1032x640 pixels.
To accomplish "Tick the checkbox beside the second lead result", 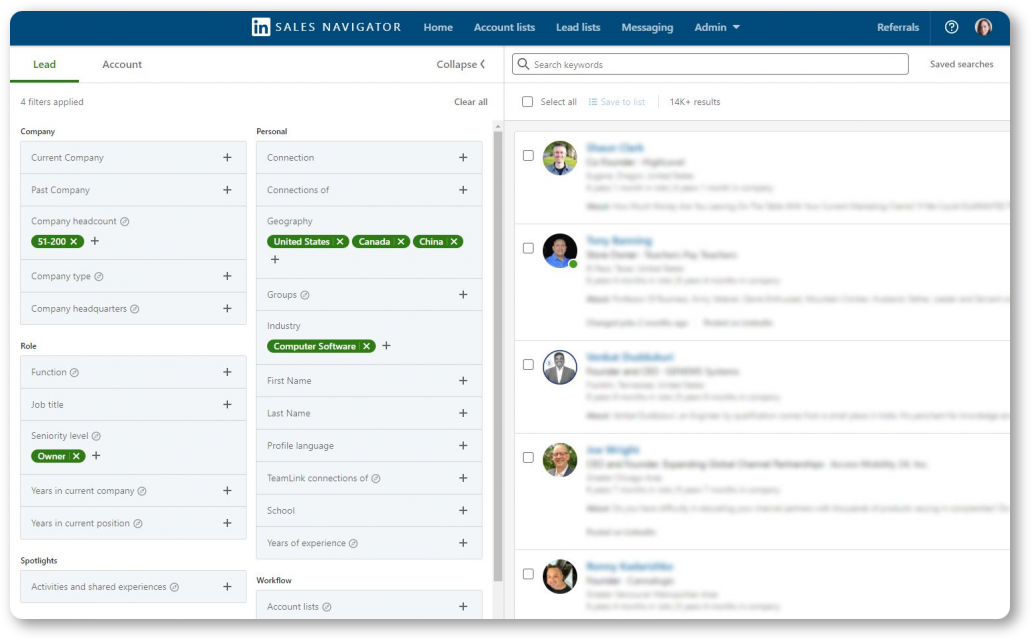I will pos(528,248).
